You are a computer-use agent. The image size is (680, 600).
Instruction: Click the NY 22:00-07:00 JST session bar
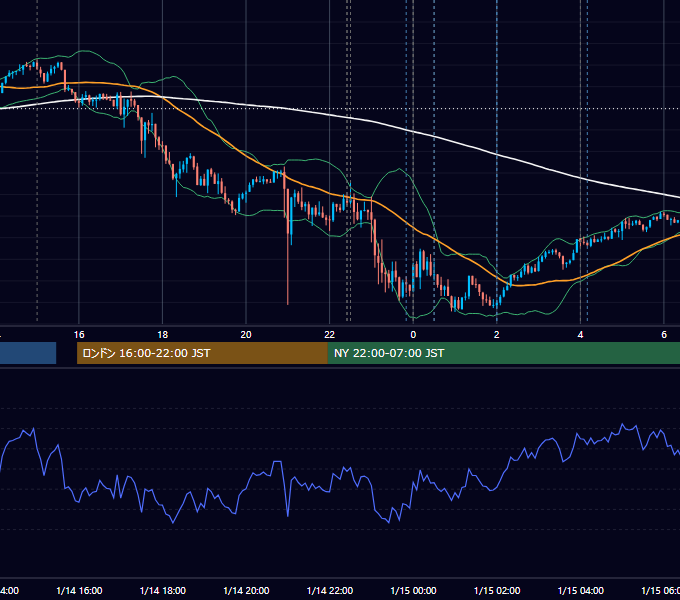503,353
